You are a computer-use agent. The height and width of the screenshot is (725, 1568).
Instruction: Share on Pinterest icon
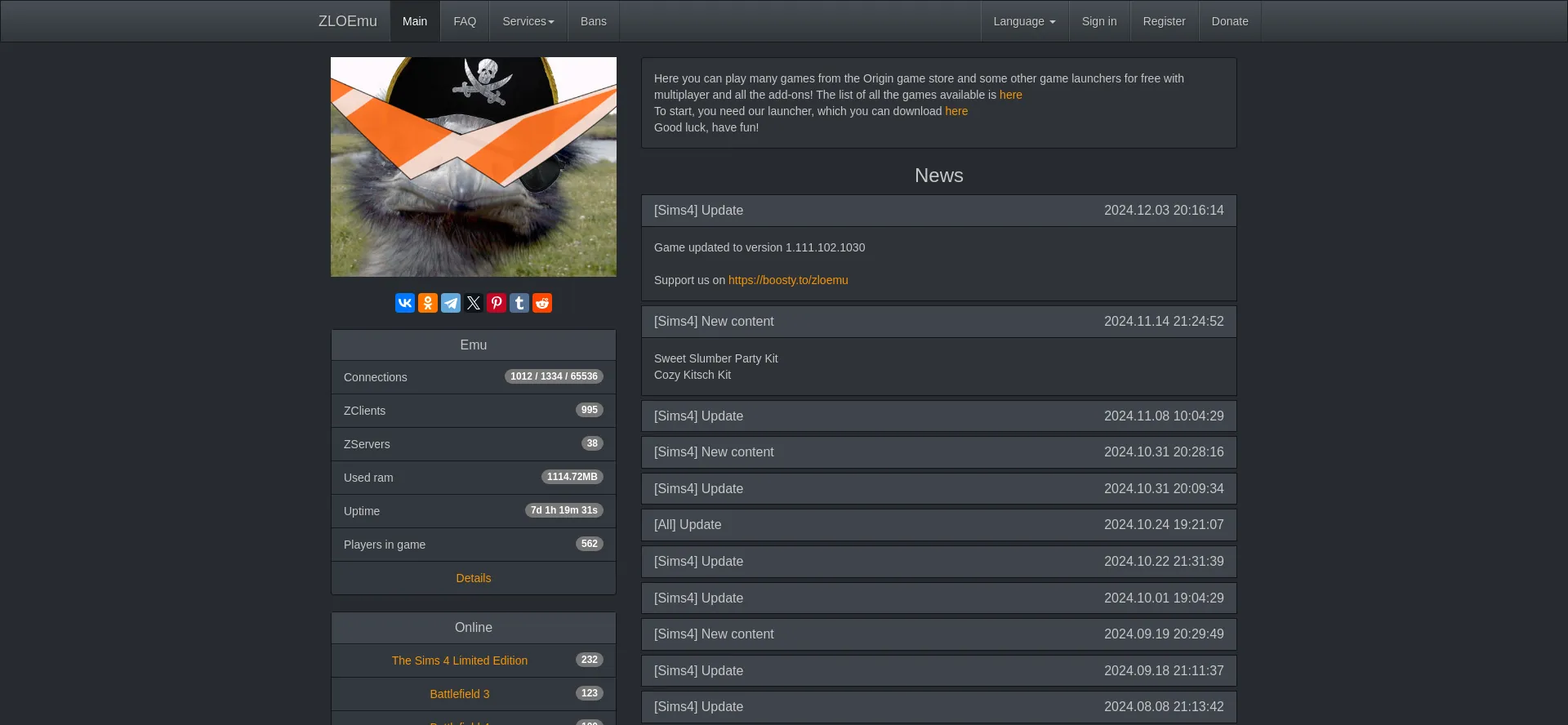click(x=497, y=303)
